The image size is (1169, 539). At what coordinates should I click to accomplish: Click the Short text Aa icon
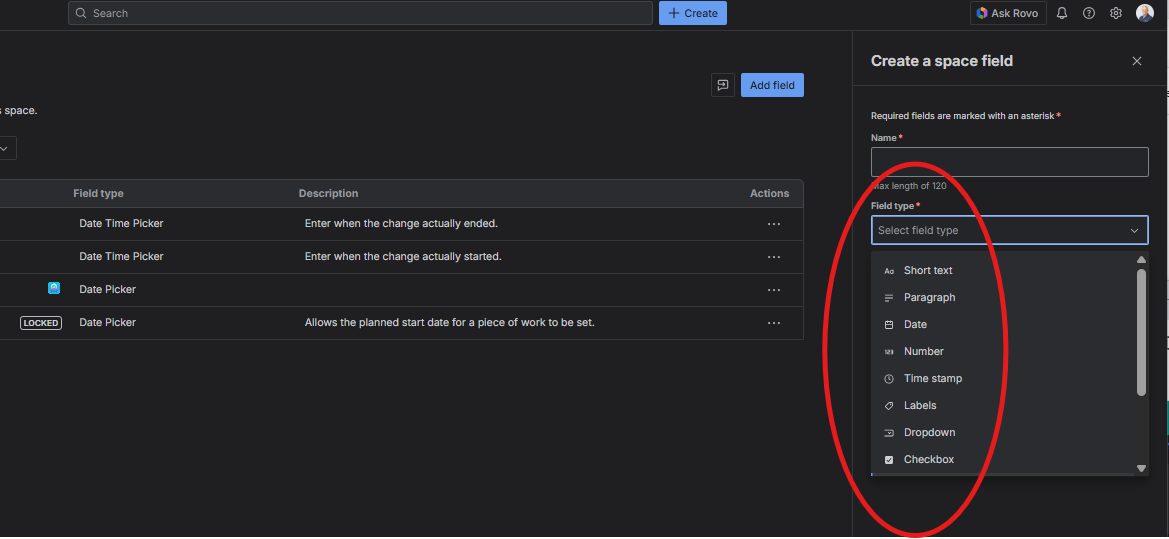point(889,271)
